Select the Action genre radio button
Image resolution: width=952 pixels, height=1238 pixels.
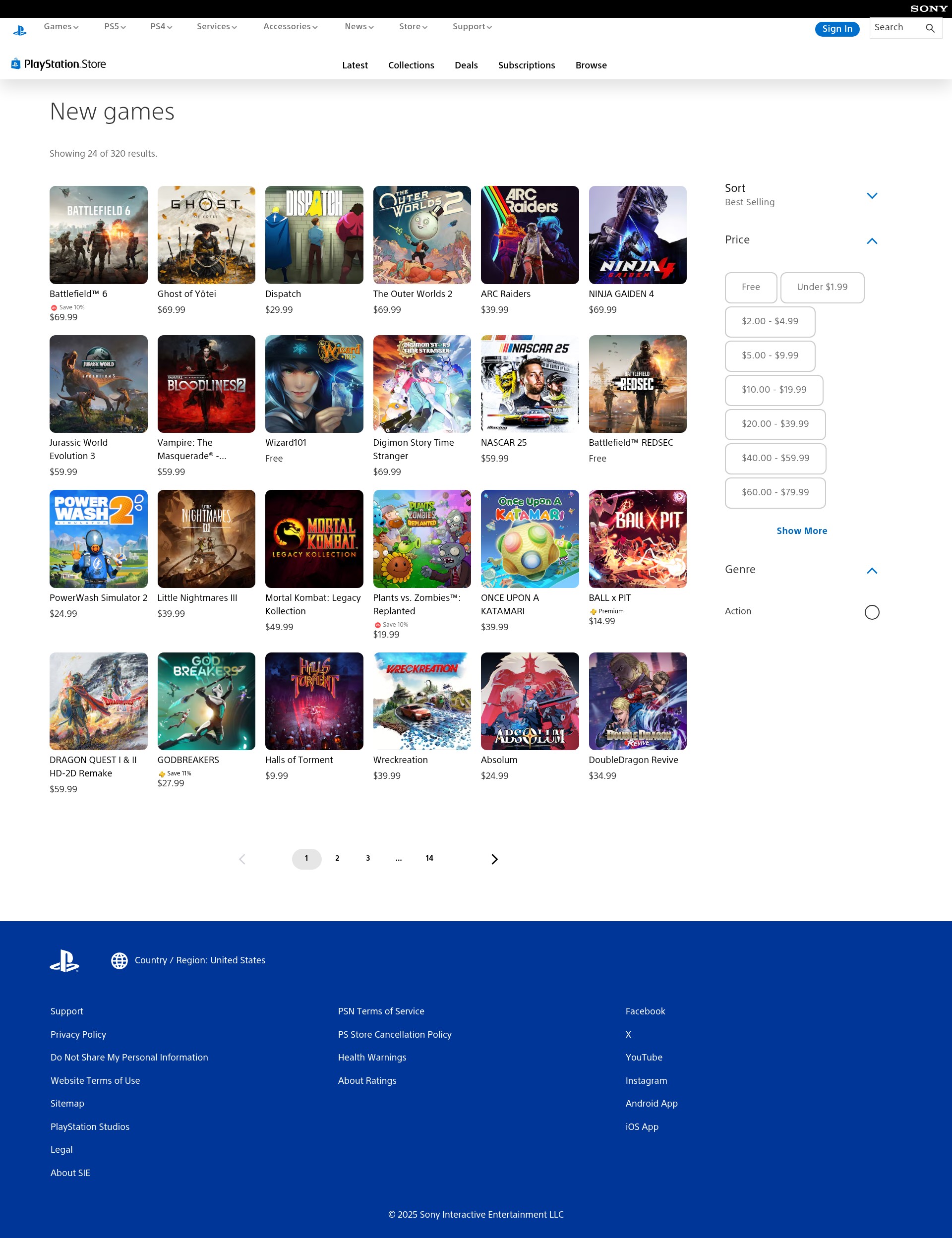coord(872,612)
